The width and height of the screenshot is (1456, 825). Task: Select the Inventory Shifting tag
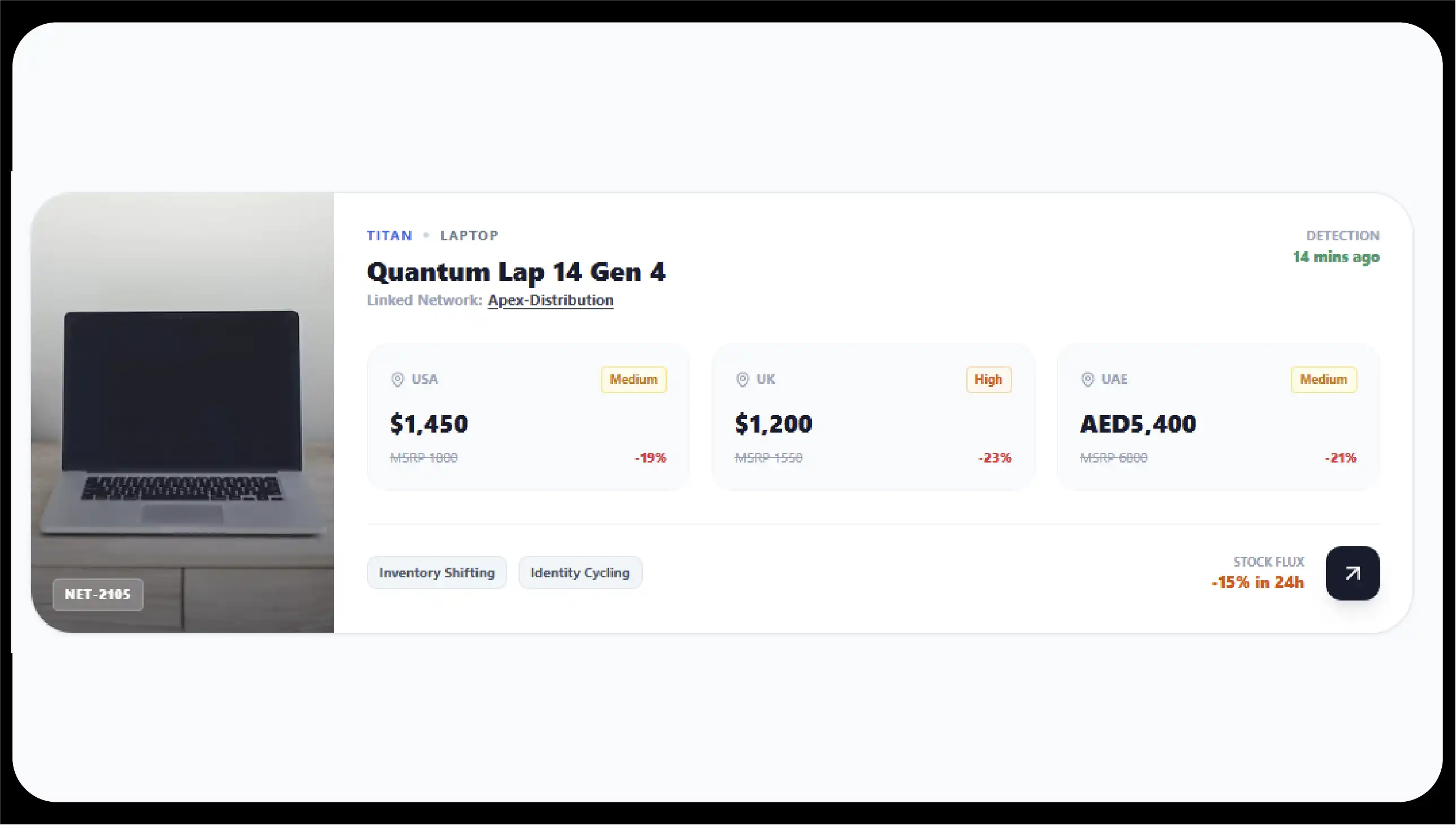point(437,573)
